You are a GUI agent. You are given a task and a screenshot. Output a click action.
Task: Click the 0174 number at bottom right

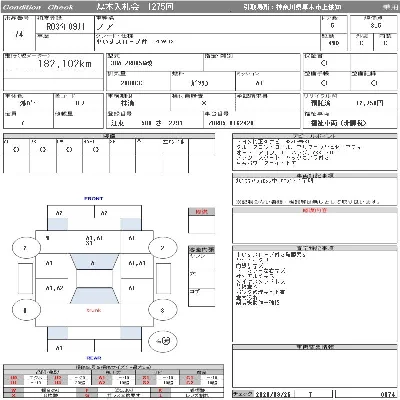click(x=388, y=394)
